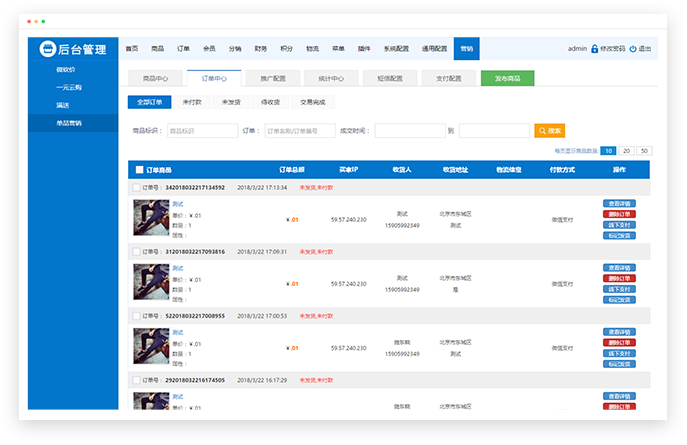This screenshot has width=687, height=445.
Task: Open 财务 in the top navigation
Action: 261,49
